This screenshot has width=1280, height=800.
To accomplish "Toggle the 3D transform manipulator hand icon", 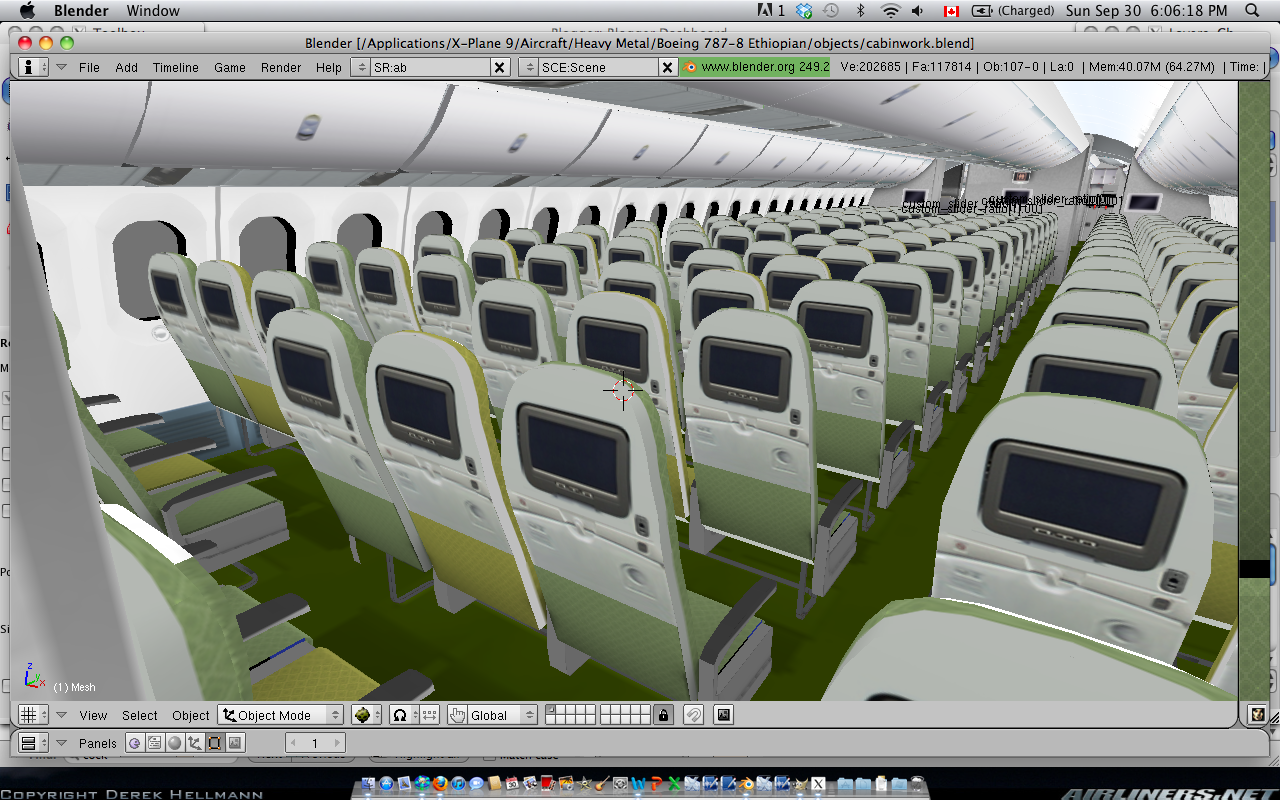I will (457, 715).
